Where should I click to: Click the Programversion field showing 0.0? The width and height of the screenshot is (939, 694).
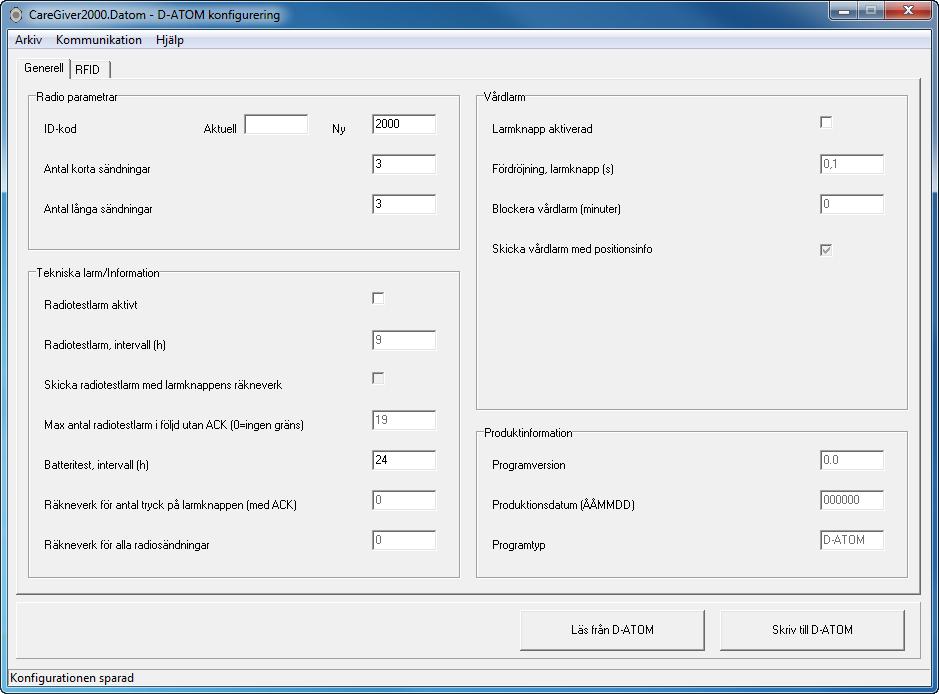click(x=852, y=460)
